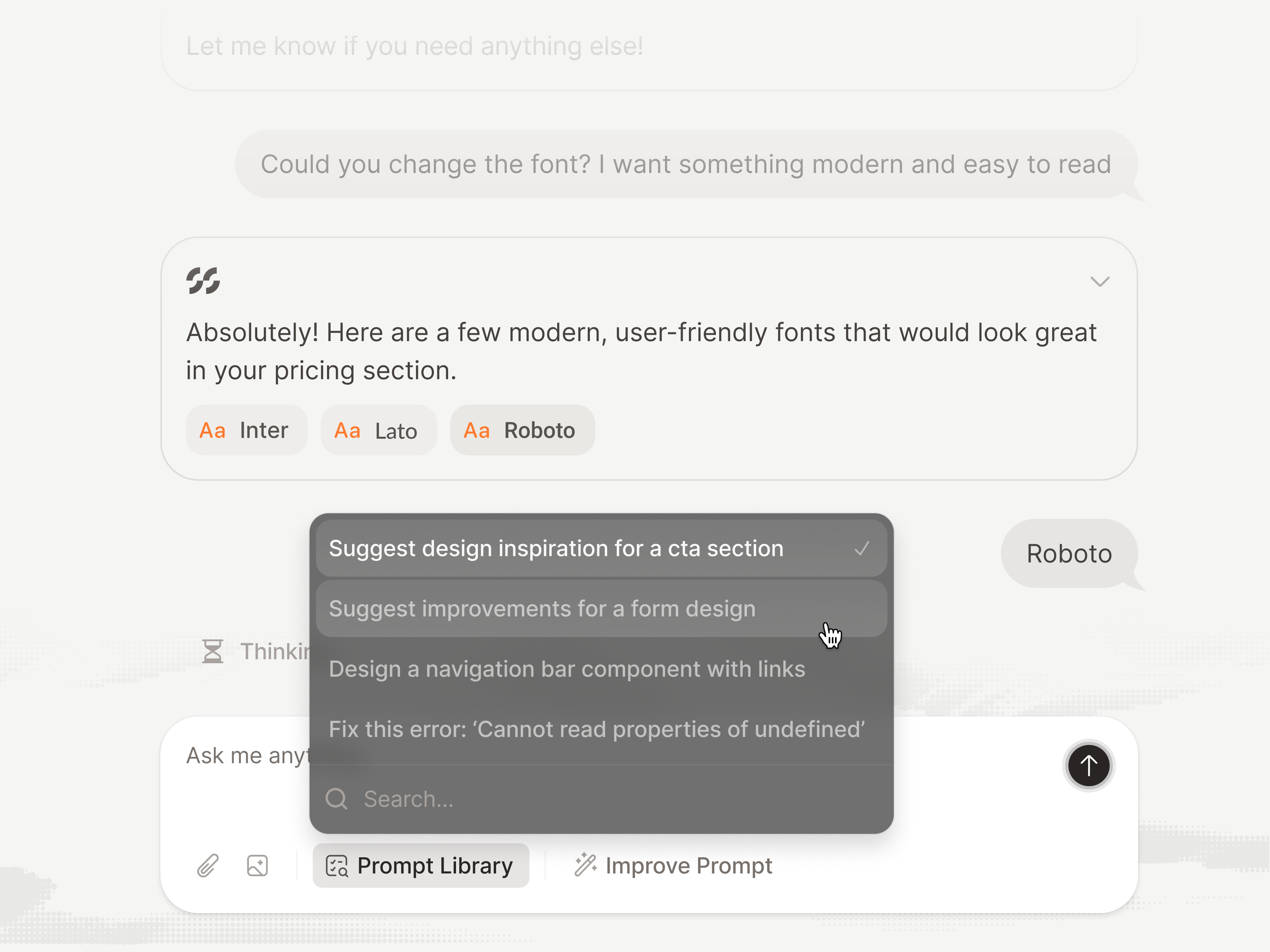1270x952 pixels.
Task: Pick the Lato font chip
Action: point(378,430)
